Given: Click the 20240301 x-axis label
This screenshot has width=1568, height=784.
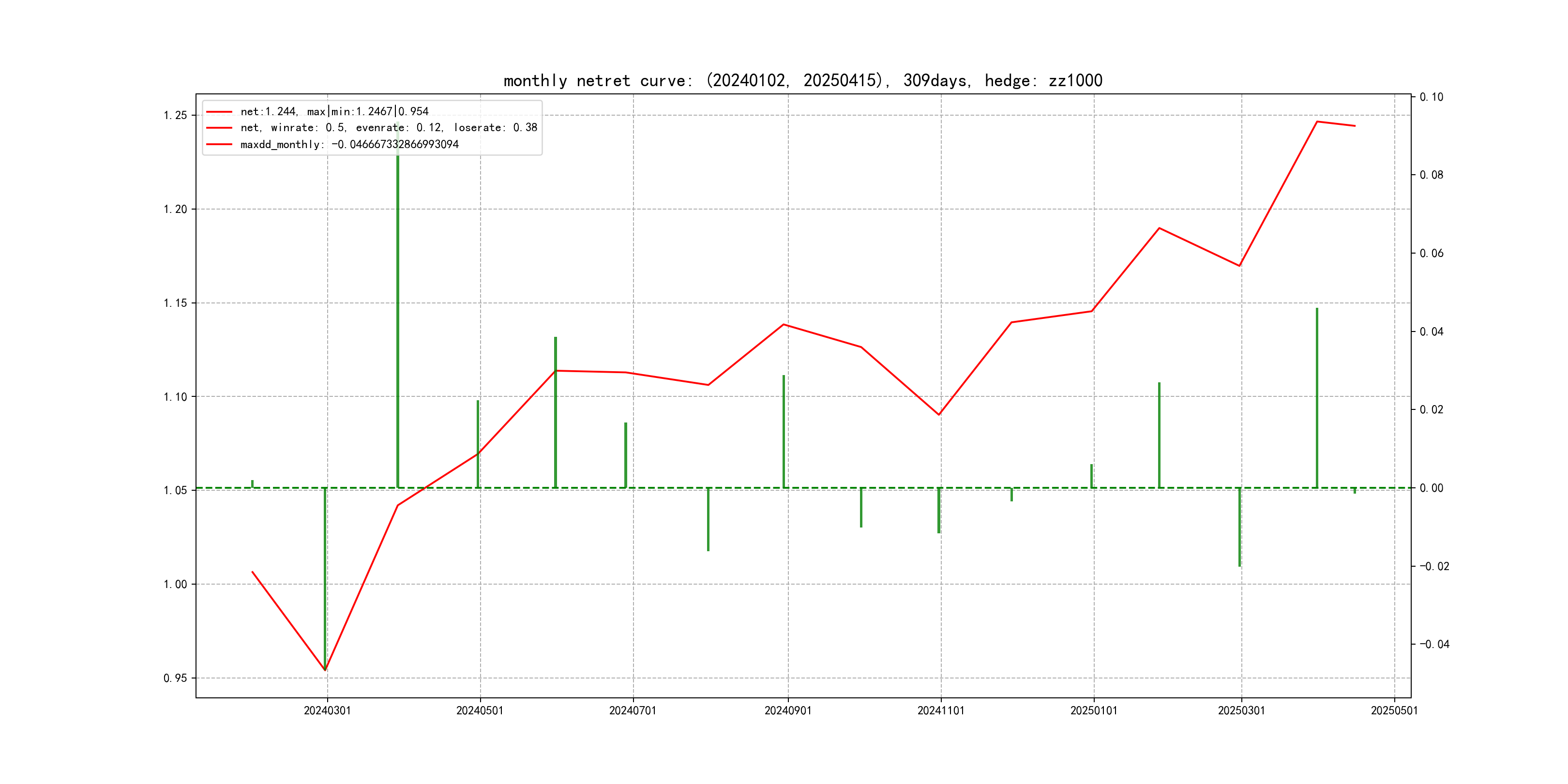Looking at the screenshot, I should point(327,710).
